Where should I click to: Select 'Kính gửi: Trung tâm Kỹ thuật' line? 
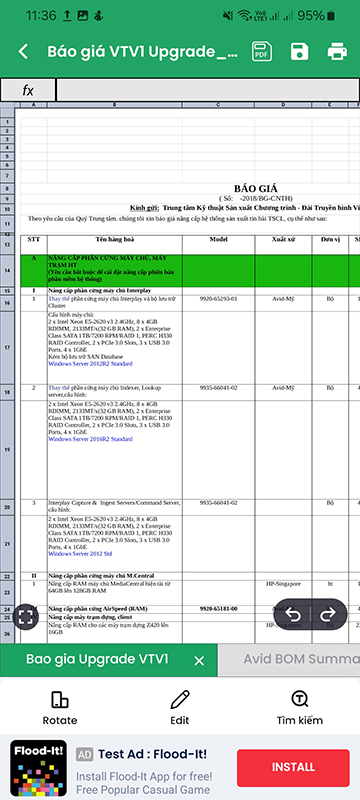245,208
